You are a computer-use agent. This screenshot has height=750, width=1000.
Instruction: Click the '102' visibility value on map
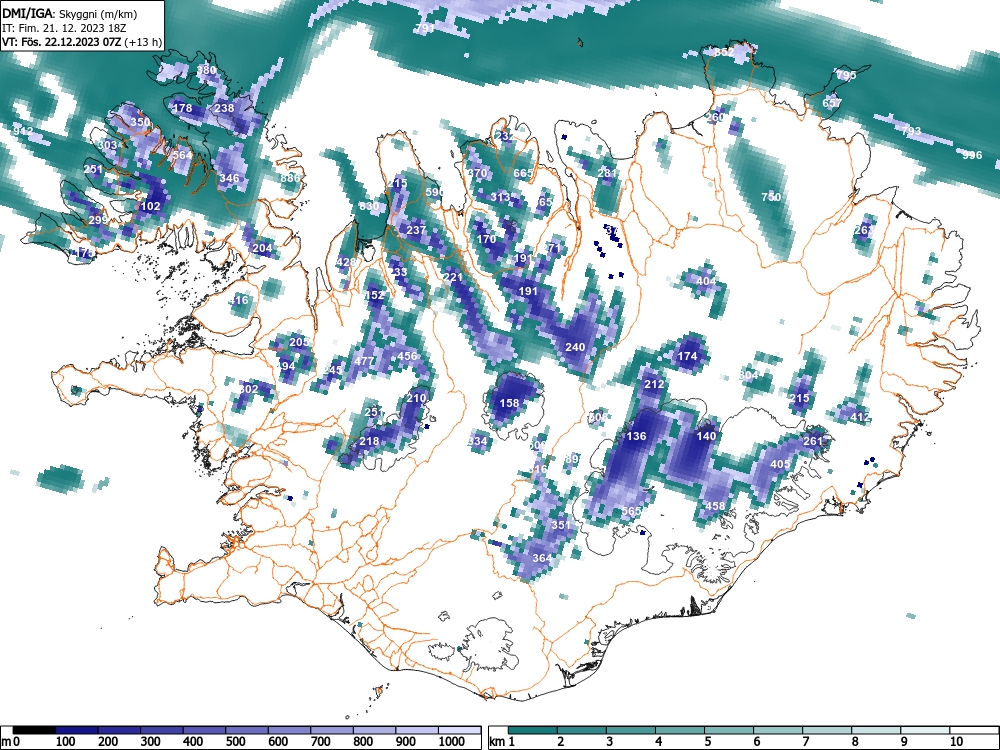151,206
